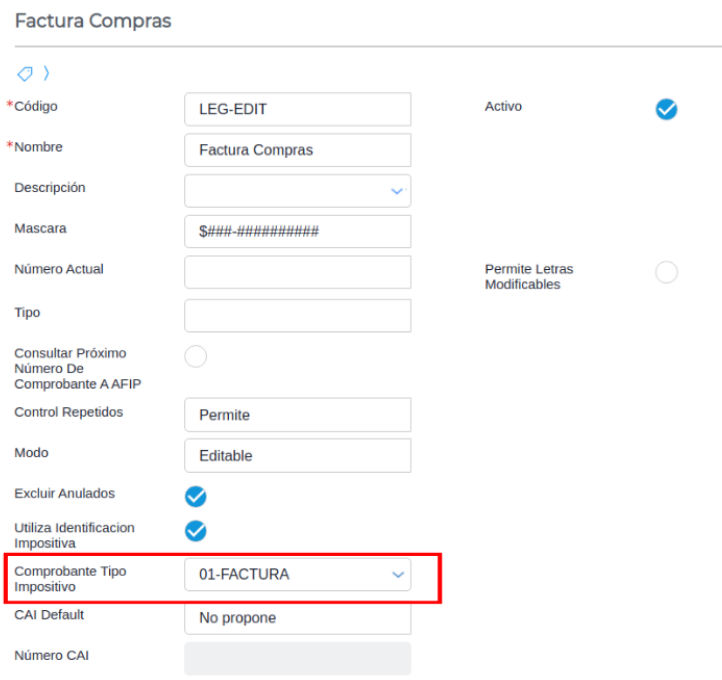Click the empty Número Actual field

click(297, 272)
